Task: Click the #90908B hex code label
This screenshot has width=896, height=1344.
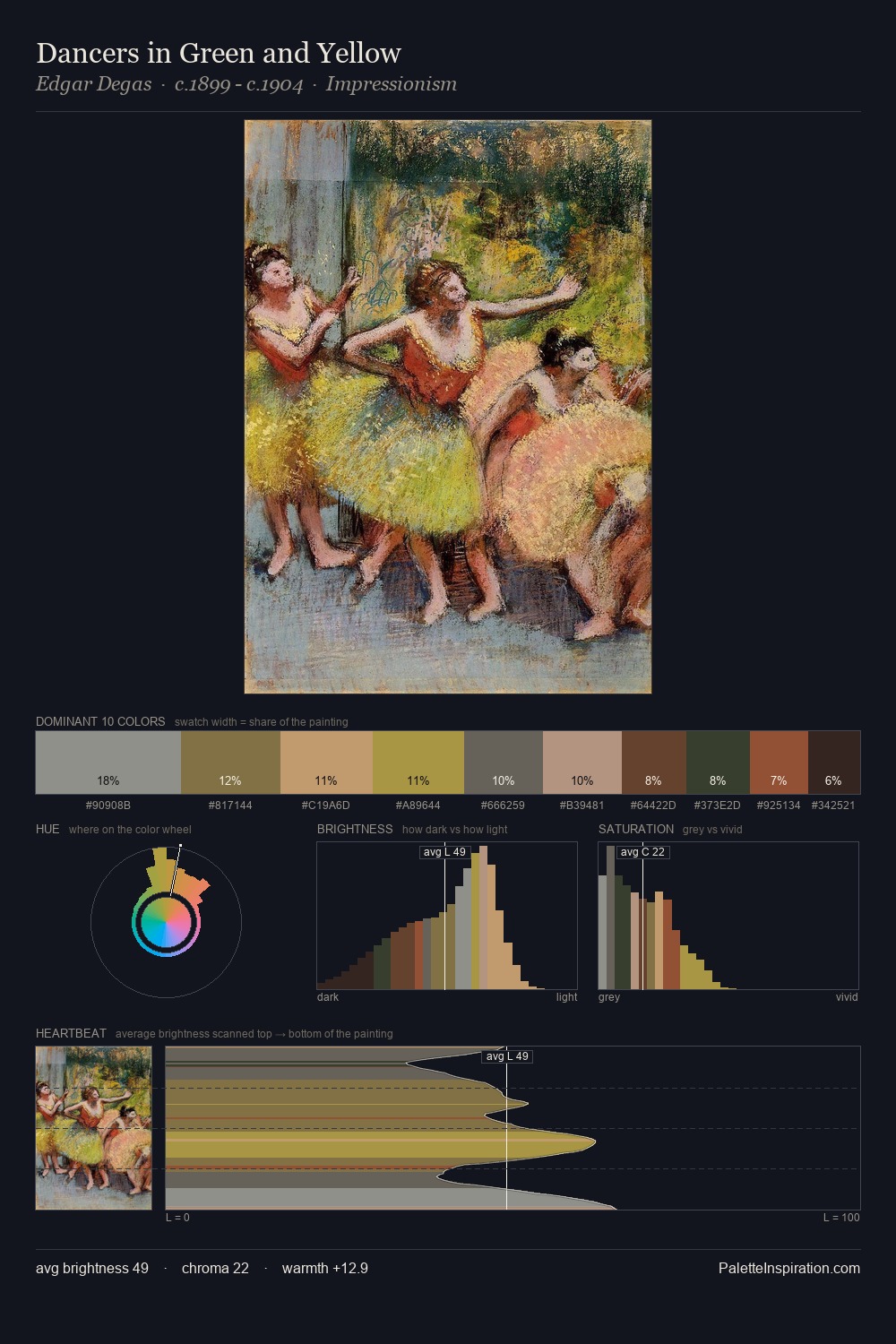Action: (x=108, y=806)
